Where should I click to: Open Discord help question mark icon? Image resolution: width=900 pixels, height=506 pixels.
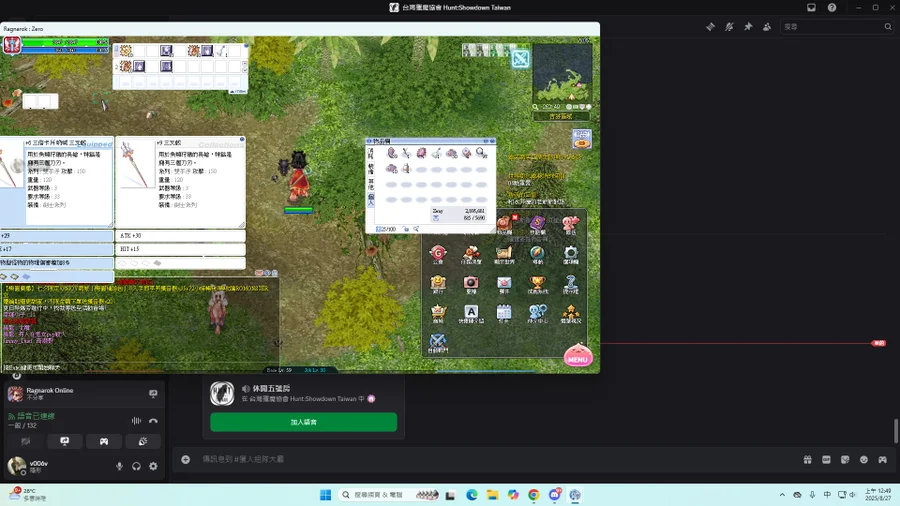[x=832, y=7]
